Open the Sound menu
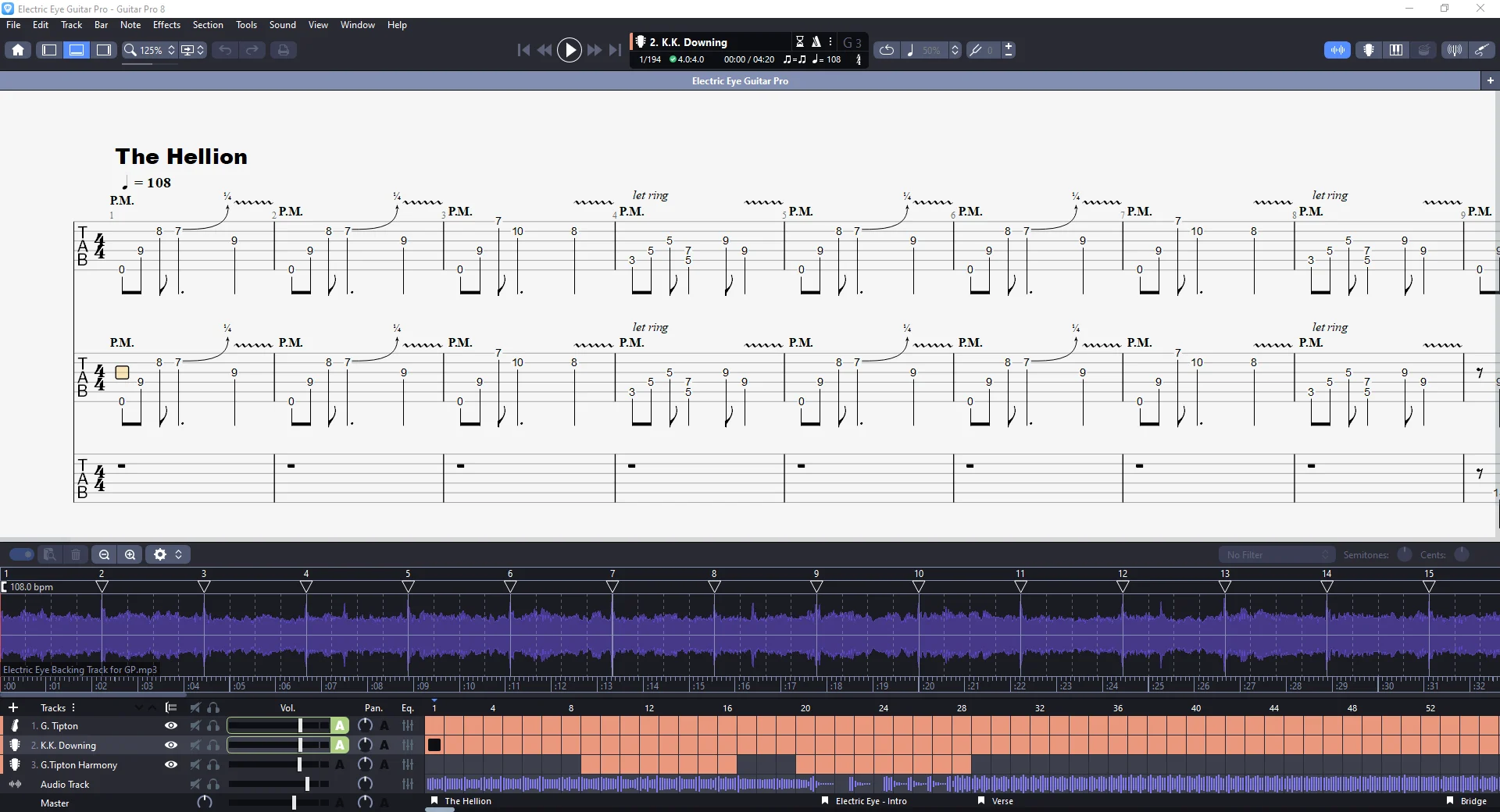The image size is (1500, 812). (x=283, y=25)
